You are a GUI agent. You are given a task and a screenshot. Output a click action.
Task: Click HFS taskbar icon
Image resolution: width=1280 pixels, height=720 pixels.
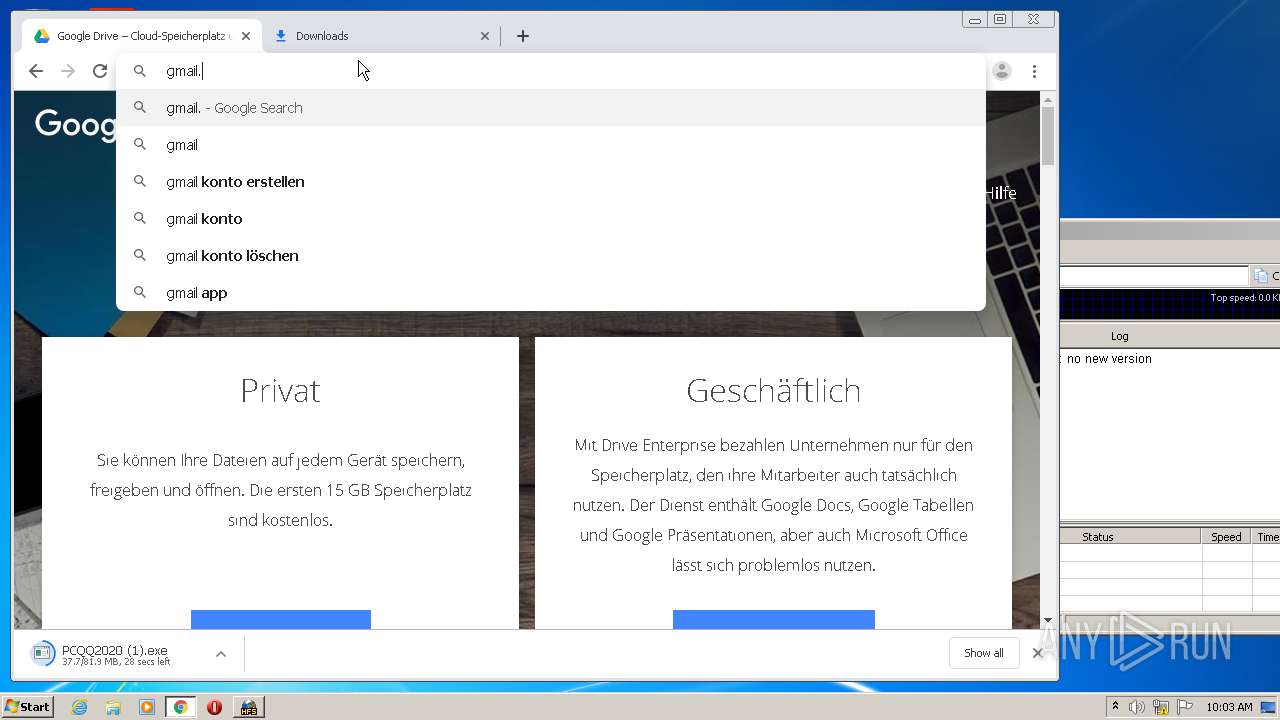tap(248, 707)
